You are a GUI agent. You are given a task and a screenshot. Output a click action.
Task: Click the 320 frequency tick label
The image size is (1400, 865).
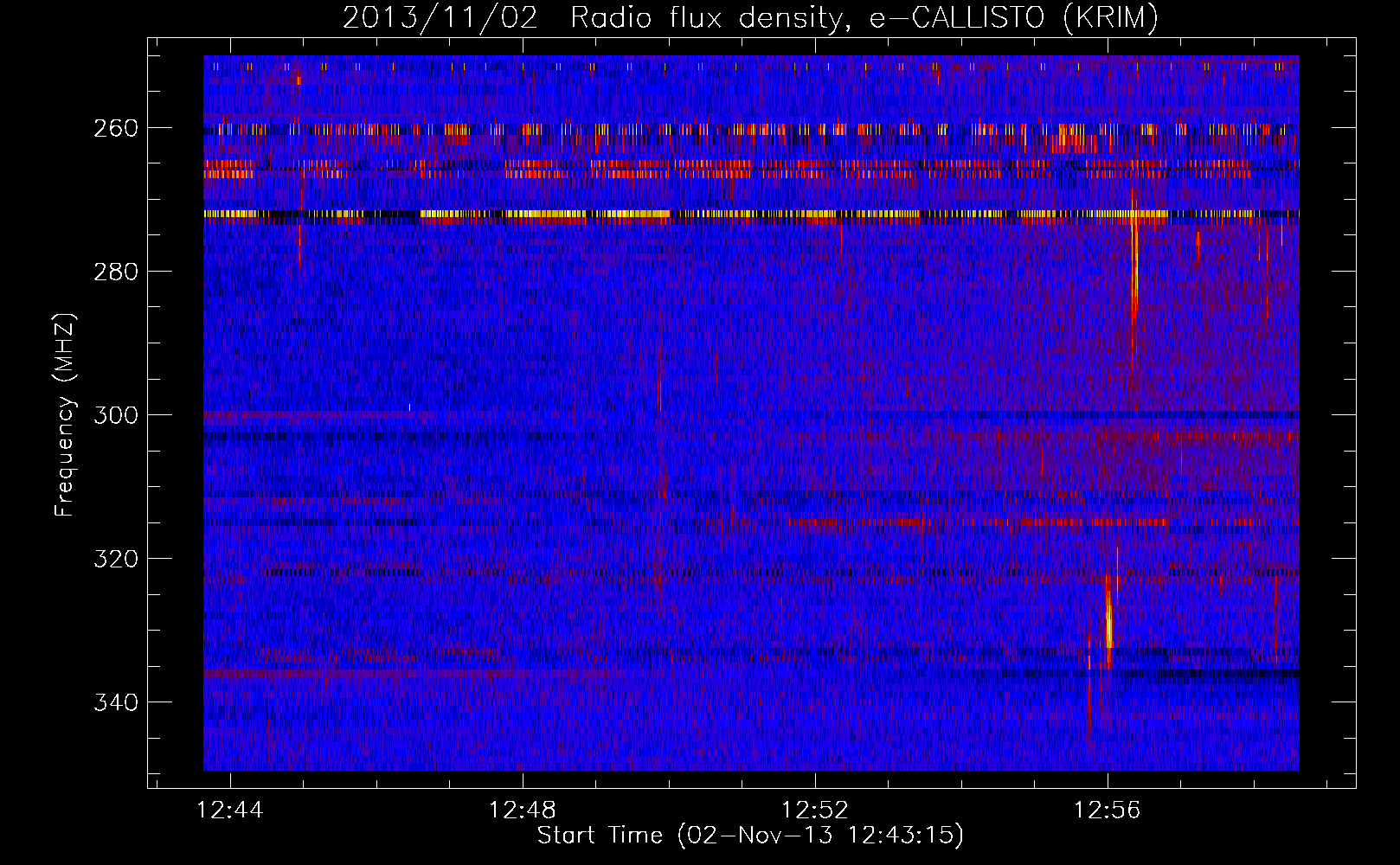pyautogui.click(x=115, y=559)
